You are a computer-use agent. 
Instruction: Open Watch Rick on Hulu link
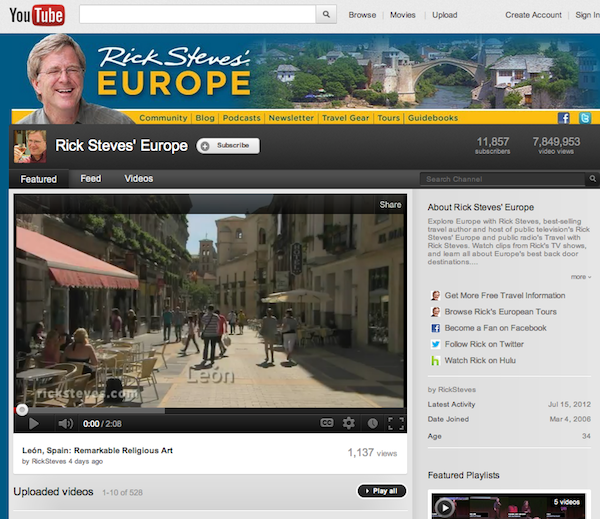tap(480, 361)
